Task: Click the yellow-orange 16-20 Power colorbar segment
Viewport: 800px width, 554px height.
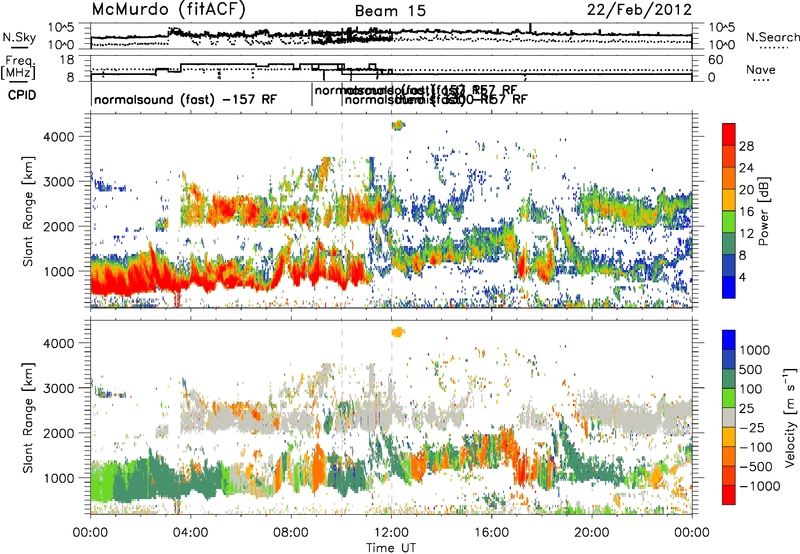Action: (x=729, y=199)
